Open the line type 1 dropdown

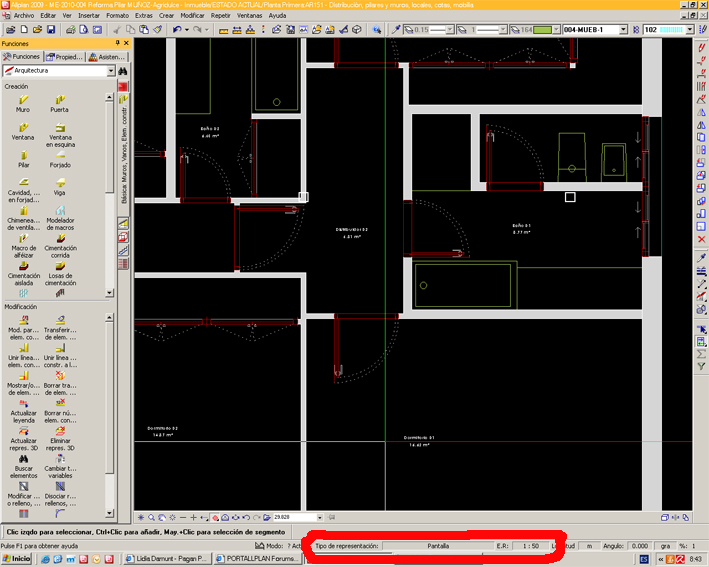coord(502,29)
